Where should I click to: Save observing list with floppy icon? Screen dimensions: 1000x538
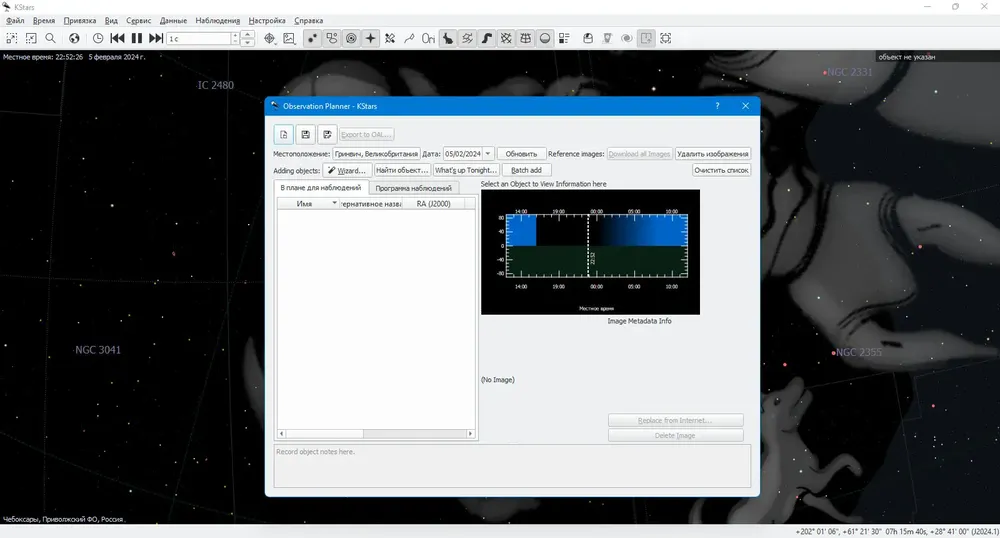(305, 134)
